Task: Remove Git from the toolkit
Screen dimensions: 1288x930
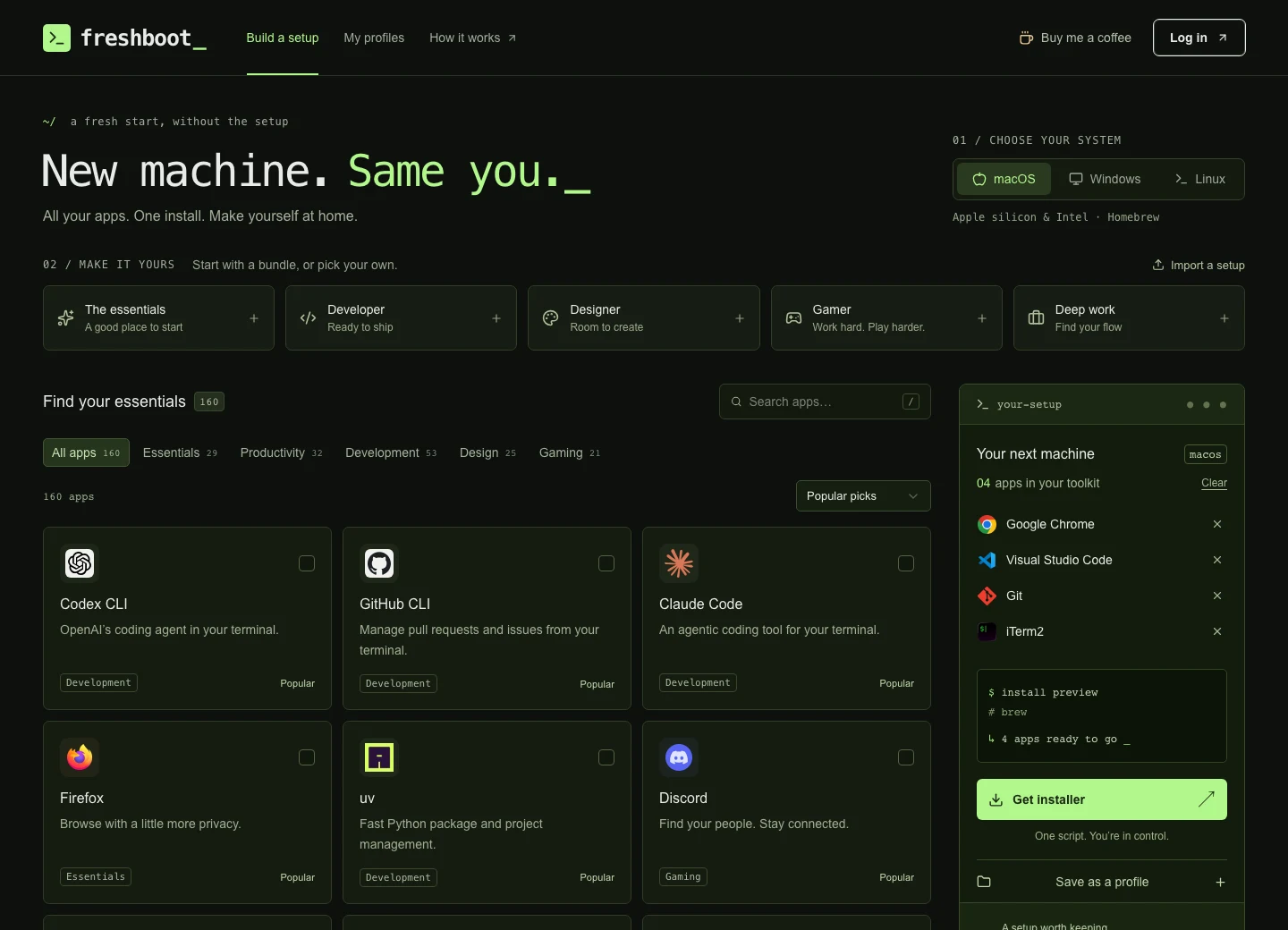Action: point(1217,596)
